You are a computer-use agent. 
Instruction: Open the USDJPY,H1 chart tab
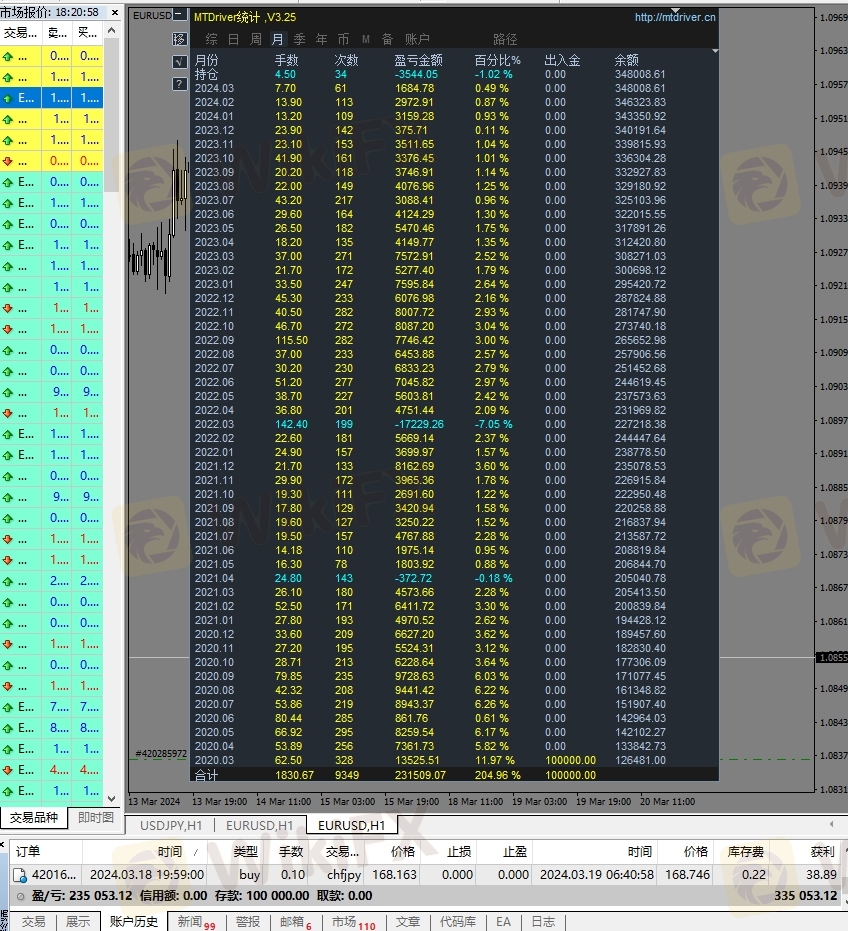[171, 825]
